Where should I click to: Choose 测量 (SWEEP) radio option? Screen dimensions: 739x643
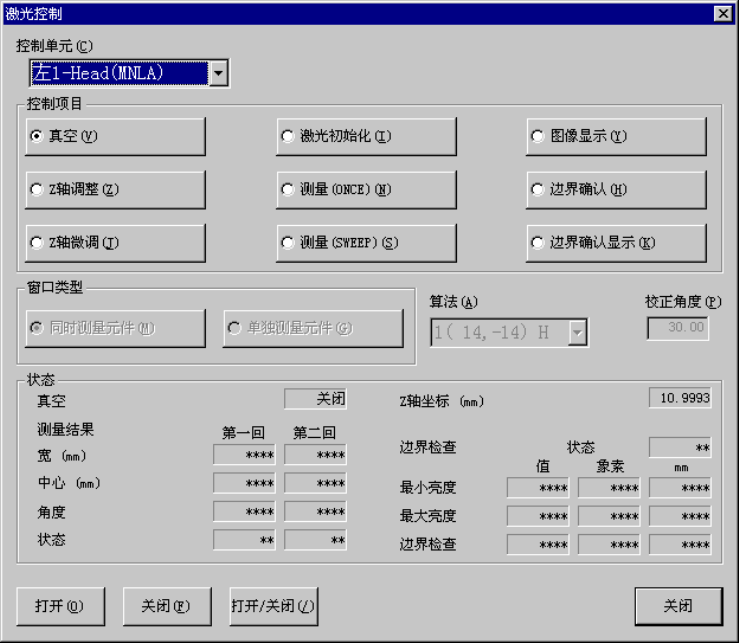tap(366, 243)
